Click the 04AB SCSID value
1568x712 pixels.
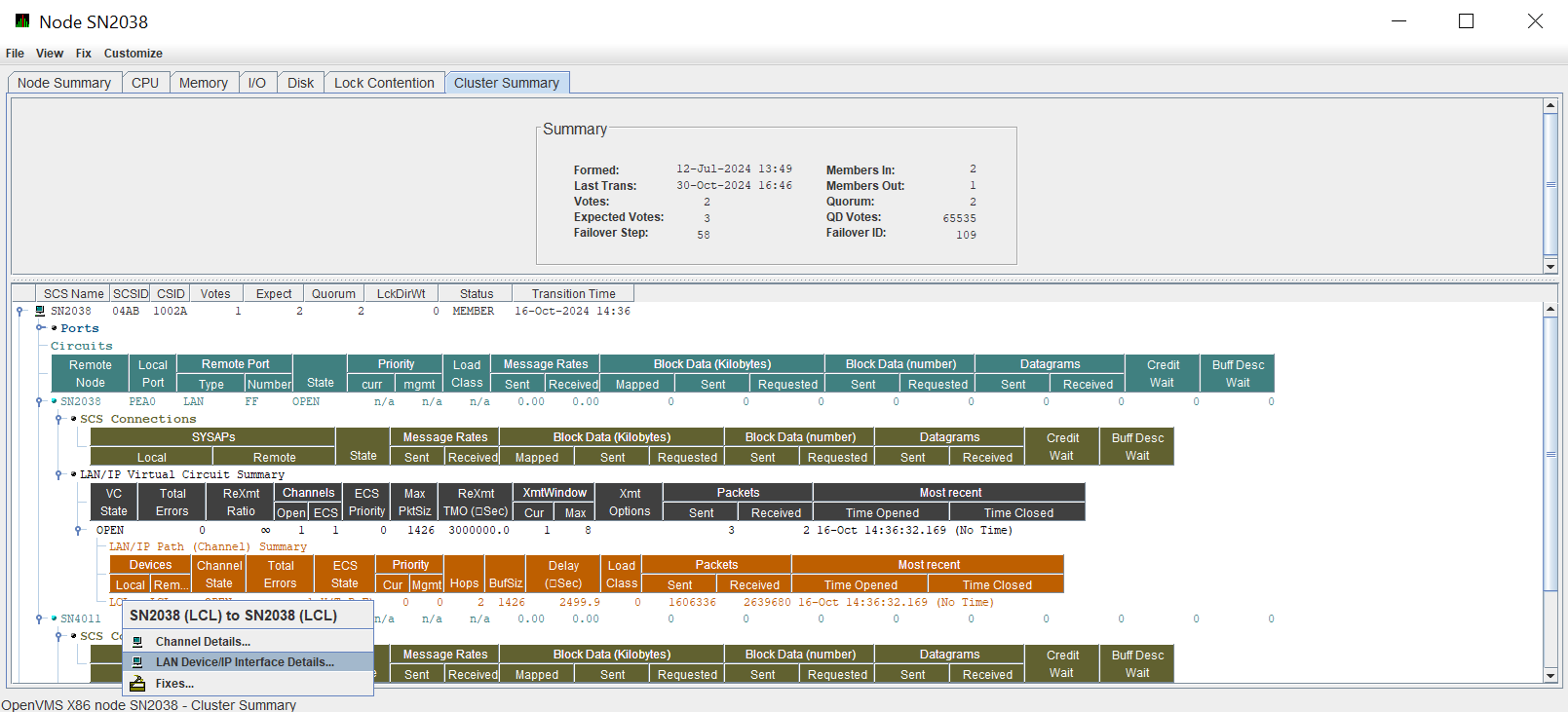pos(126,312)
